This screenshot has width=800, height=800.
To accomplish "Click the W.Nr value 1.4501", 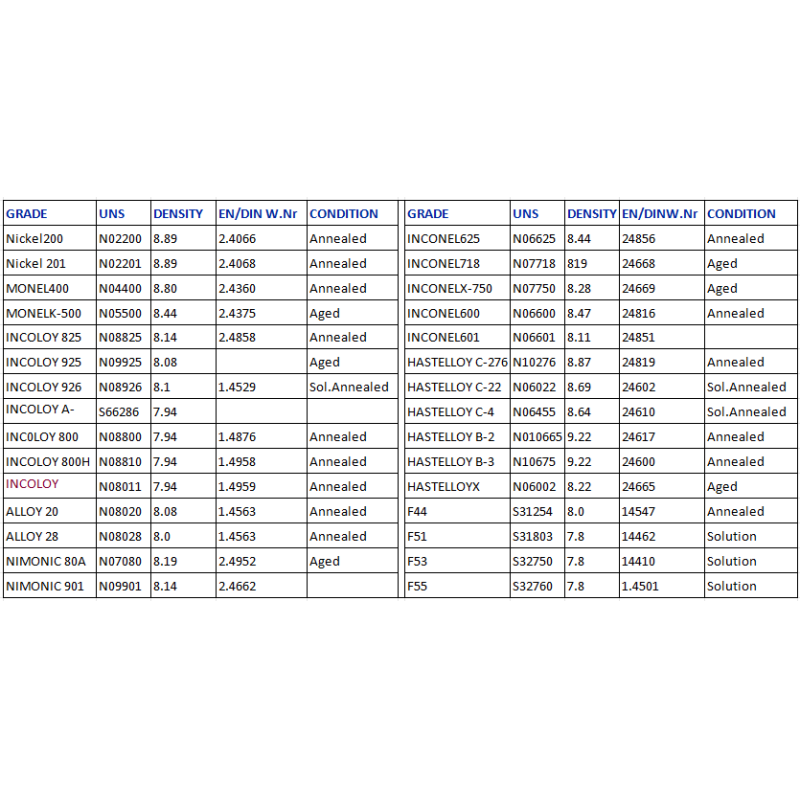I will click(662, 586).
